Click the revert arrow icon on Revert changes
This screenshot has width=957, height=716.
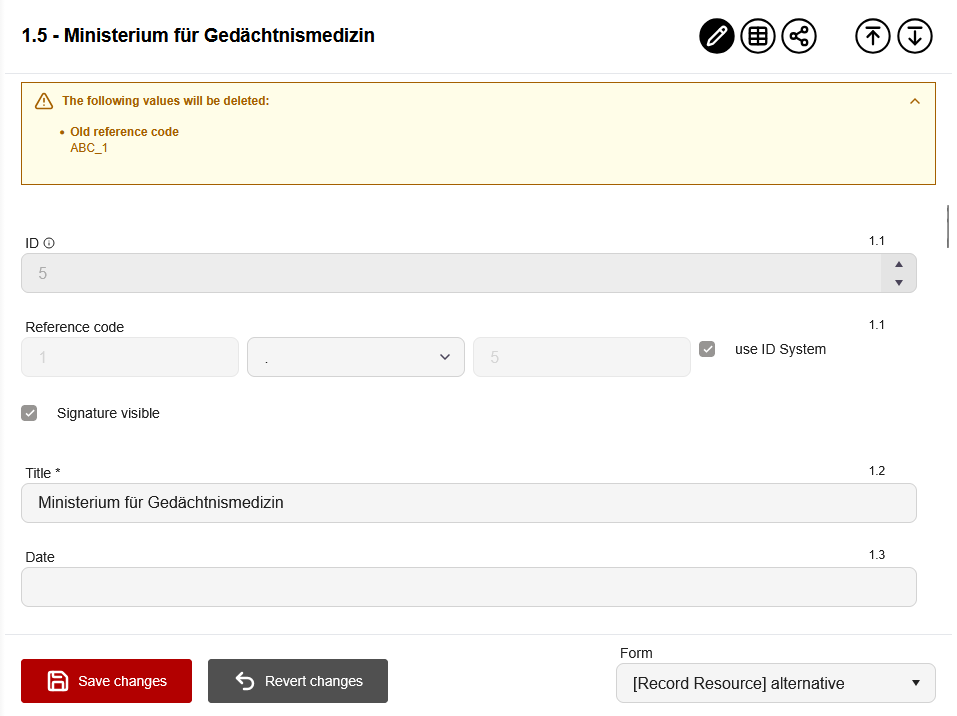click(243, 681)
